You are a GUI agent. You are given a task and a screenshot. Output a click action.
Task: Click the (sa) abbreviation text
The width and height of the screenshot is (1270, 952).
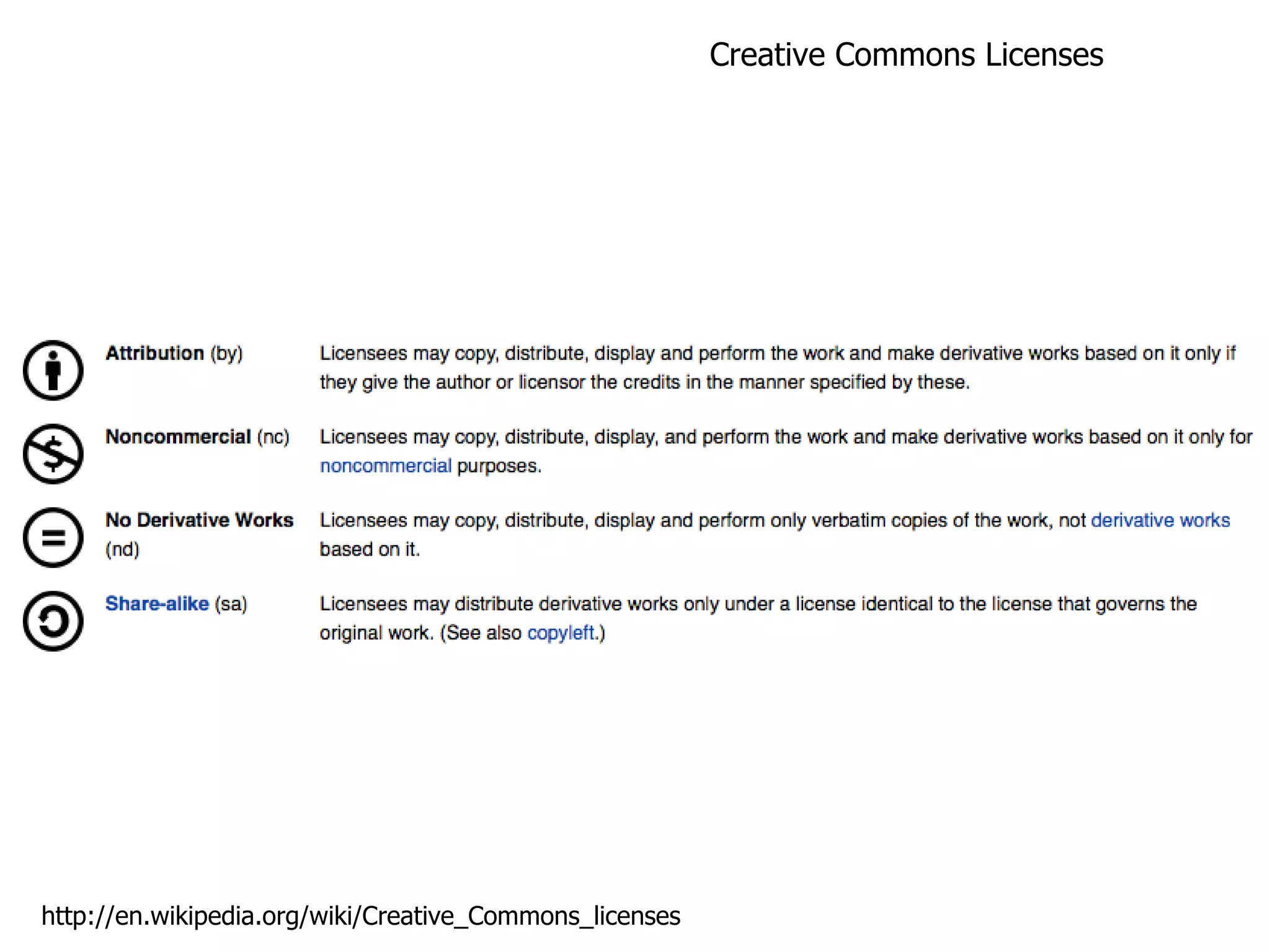[x=231, y=603]
